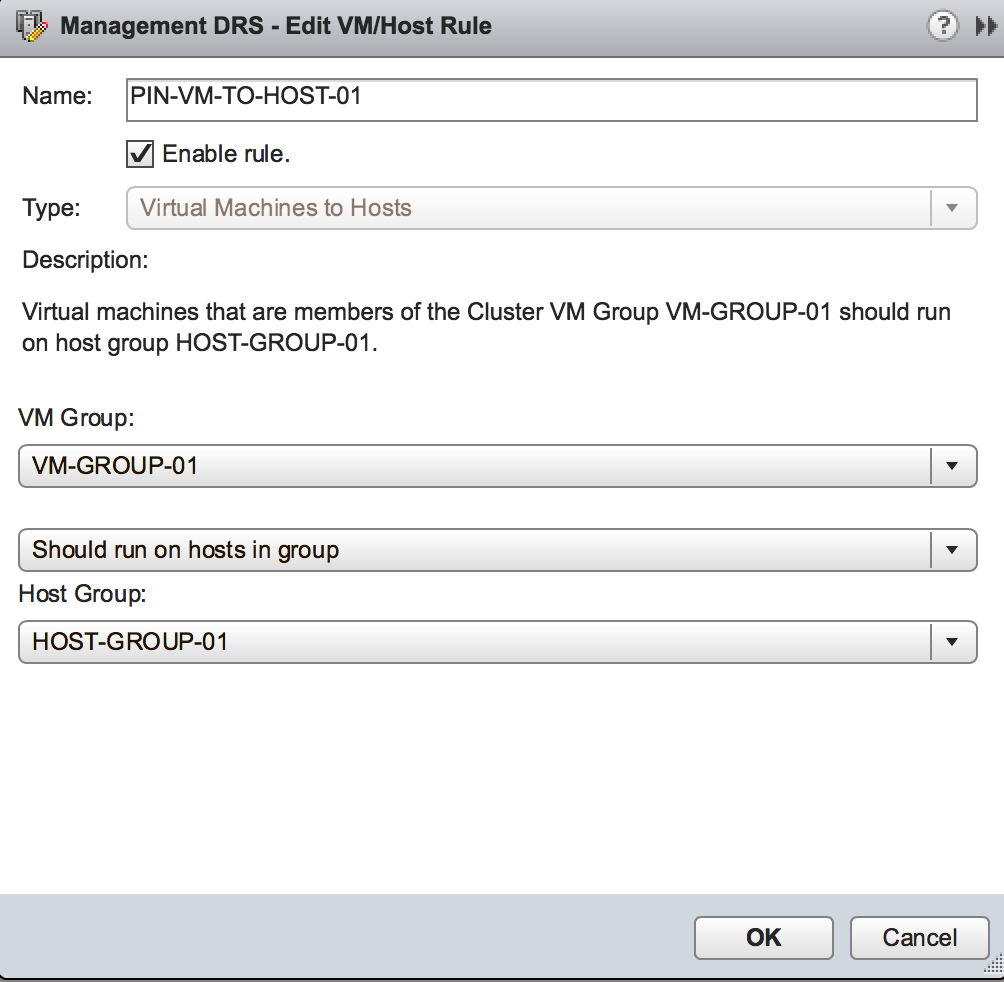
Task: Click into the Name text field
Action: (550, 100)
